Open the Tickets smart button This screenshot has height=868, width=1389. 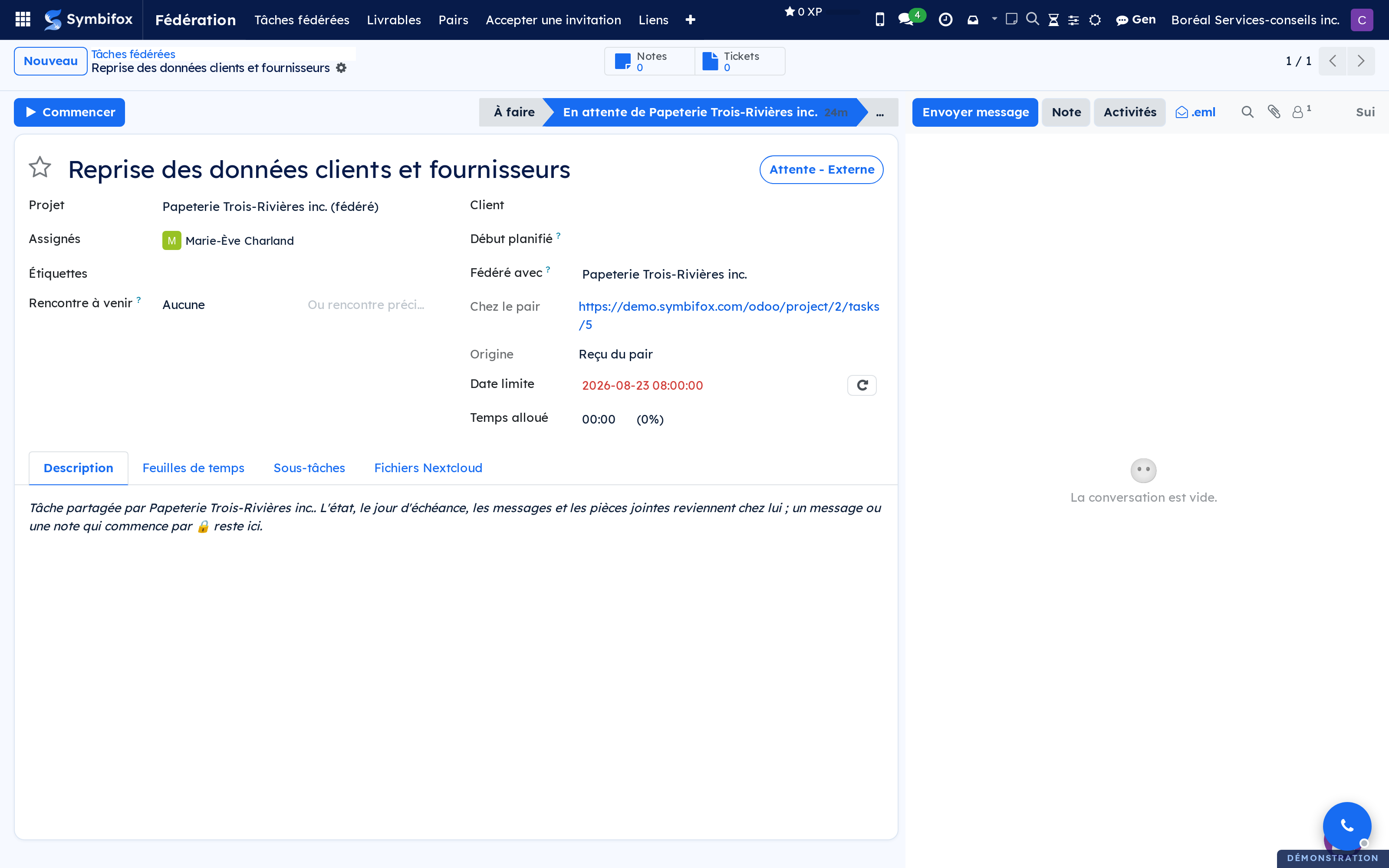(x=740, y=61)
